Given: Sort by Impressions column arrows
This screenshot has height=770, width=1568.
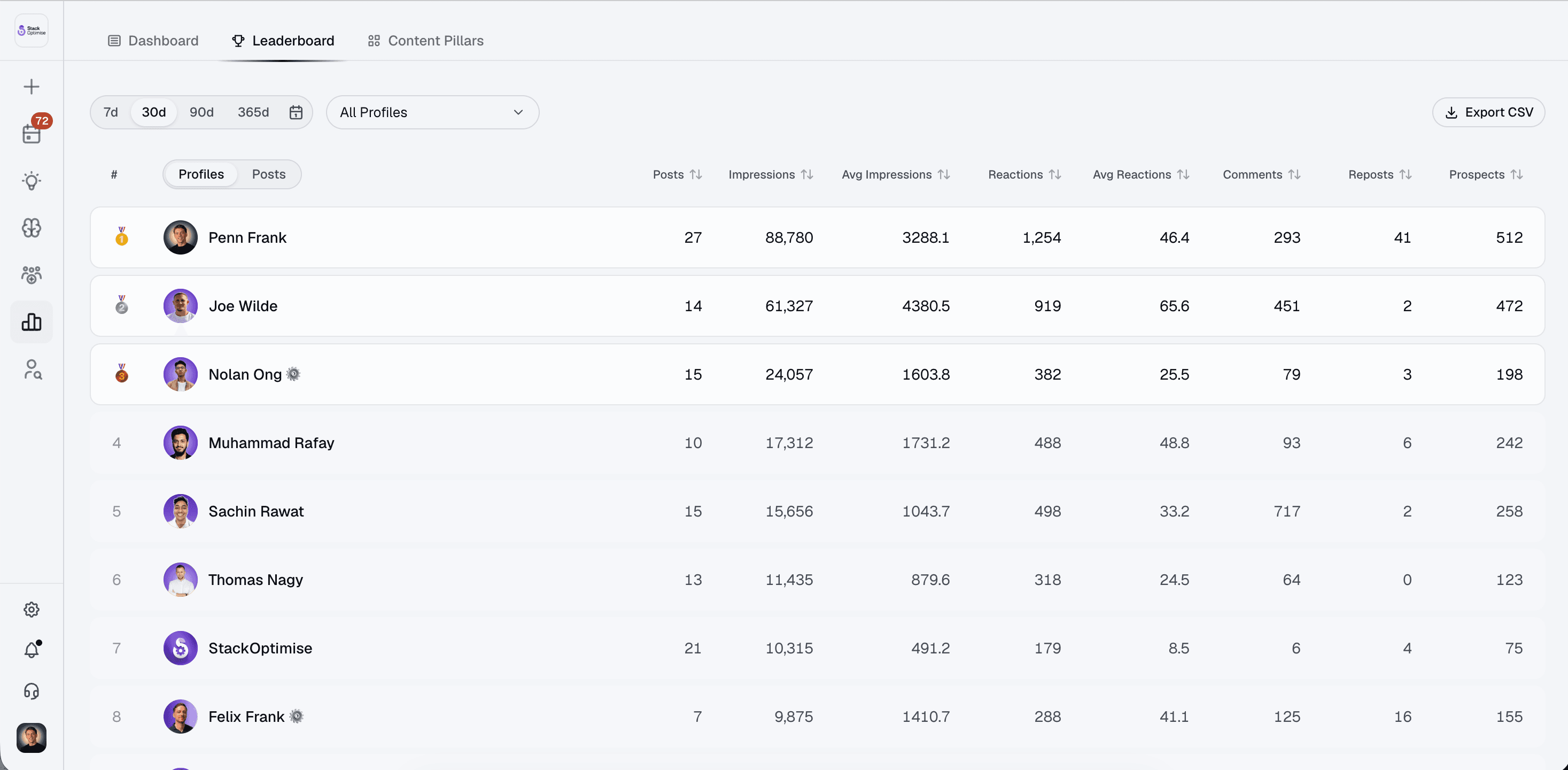Looking at the screenshot, I should (807, 175).
